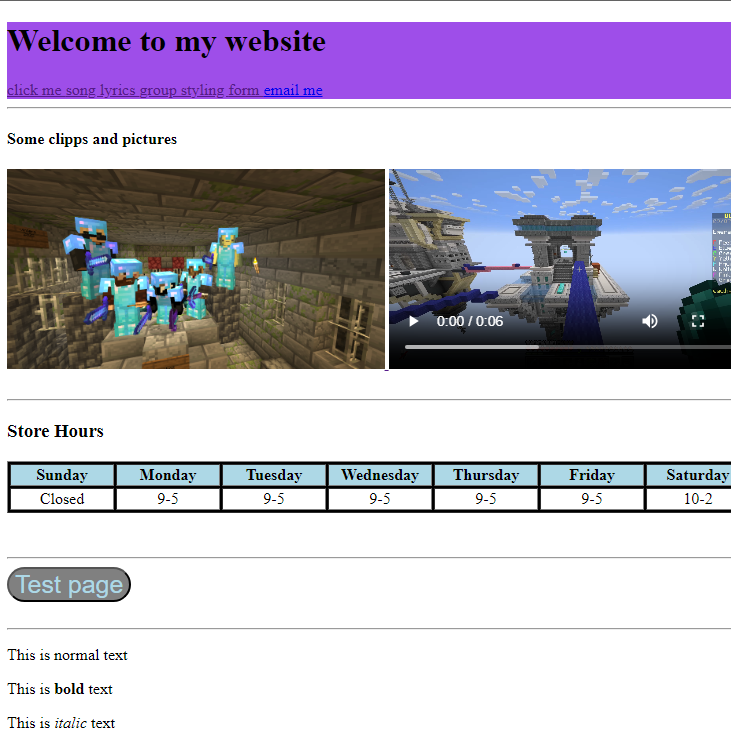Click the 'Some clipps and pictures' heading

[92, 139]
